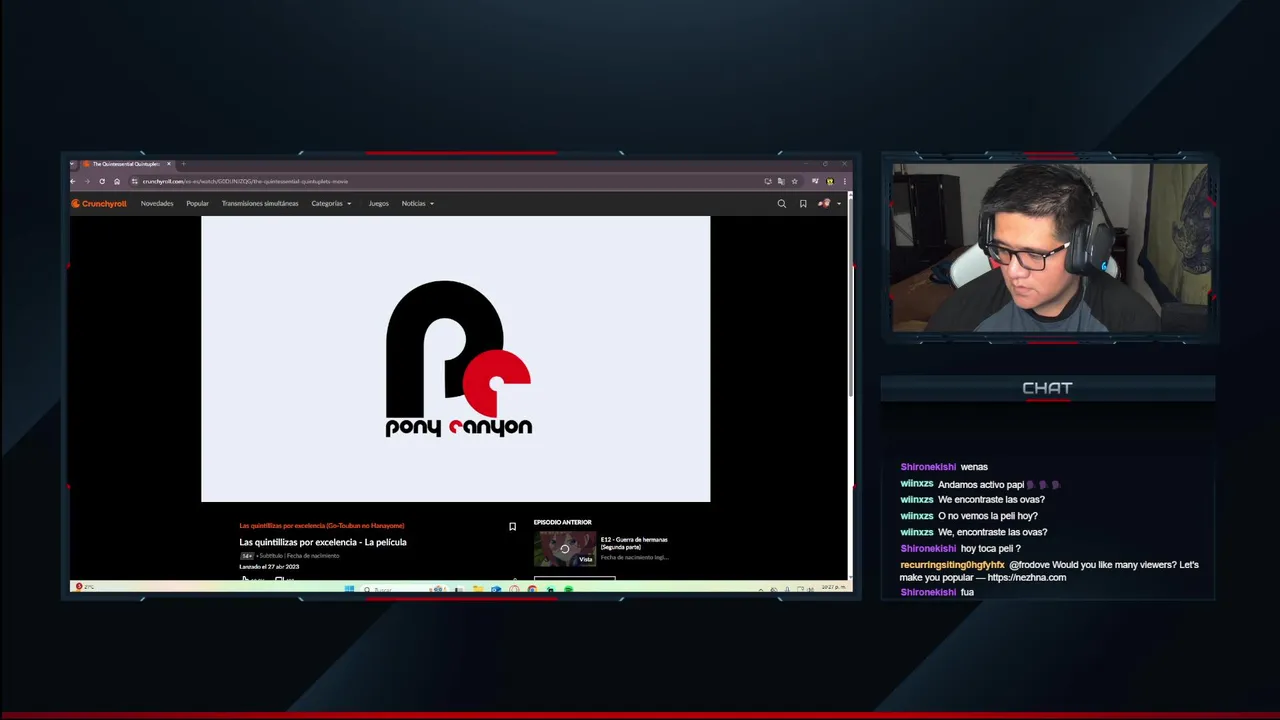Click the Windows taskbar search box
The height and width of the screenshot is (720, 1280).
(403, 589)
